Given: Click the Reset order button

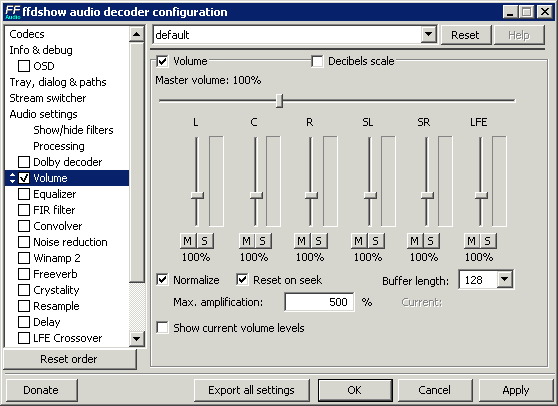Looking at the screenshot, I should [x=69, y=359].
